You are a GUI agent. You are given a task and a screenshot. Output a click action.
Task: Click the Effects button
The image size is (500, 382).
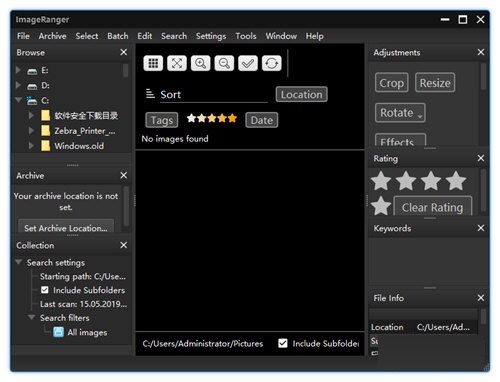coord(401,140)
